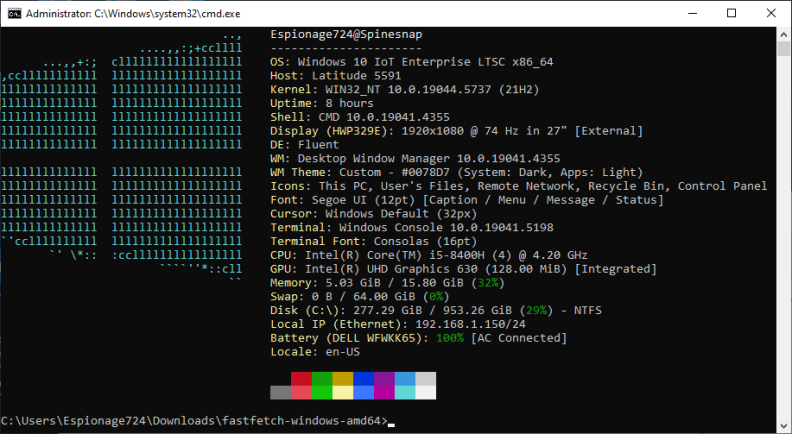
Task: Click the scrollbar down arrow
Action: coord(783,423)
